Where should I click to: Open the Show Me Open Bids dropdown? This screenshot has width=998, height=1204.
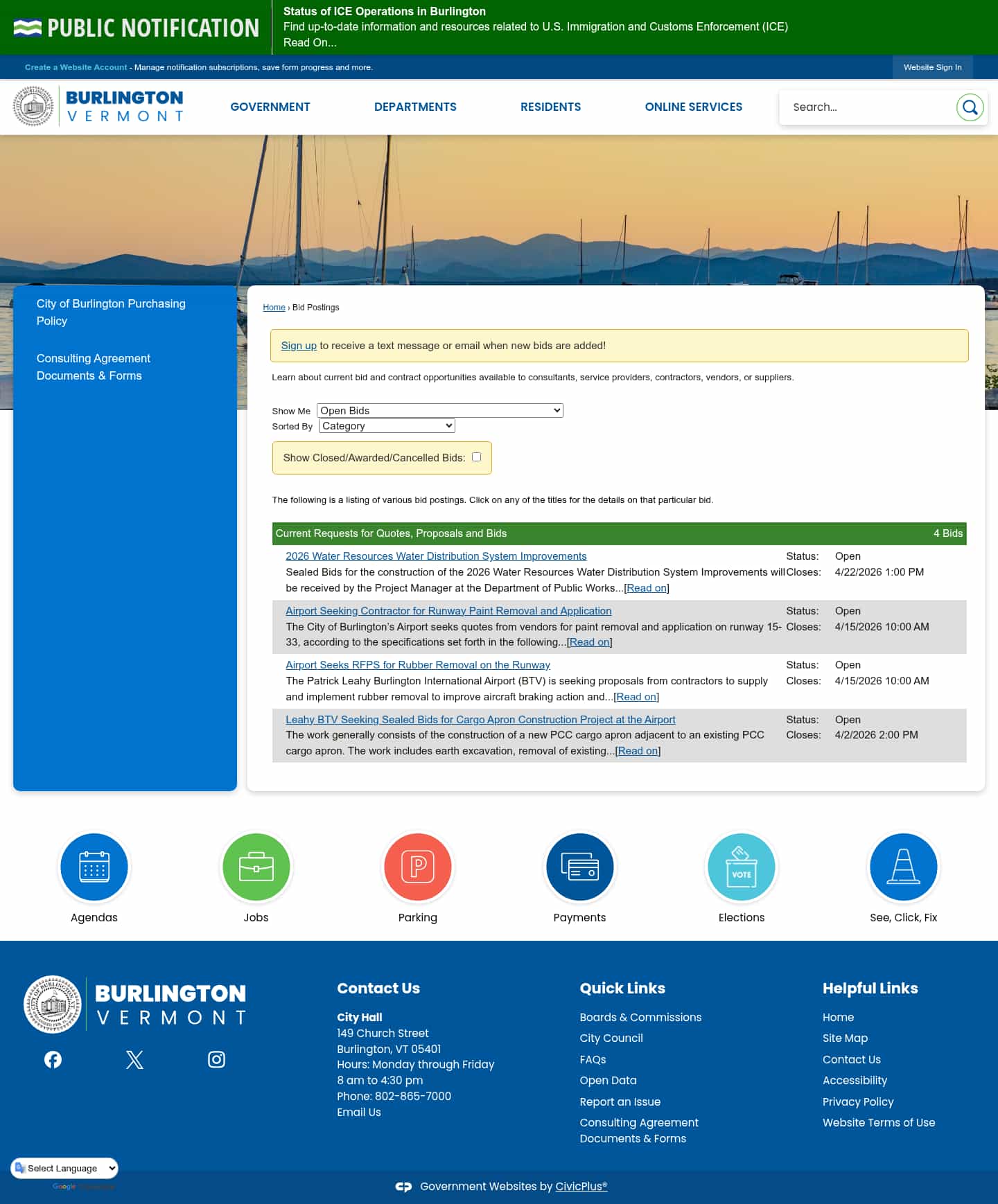[440, 411]
